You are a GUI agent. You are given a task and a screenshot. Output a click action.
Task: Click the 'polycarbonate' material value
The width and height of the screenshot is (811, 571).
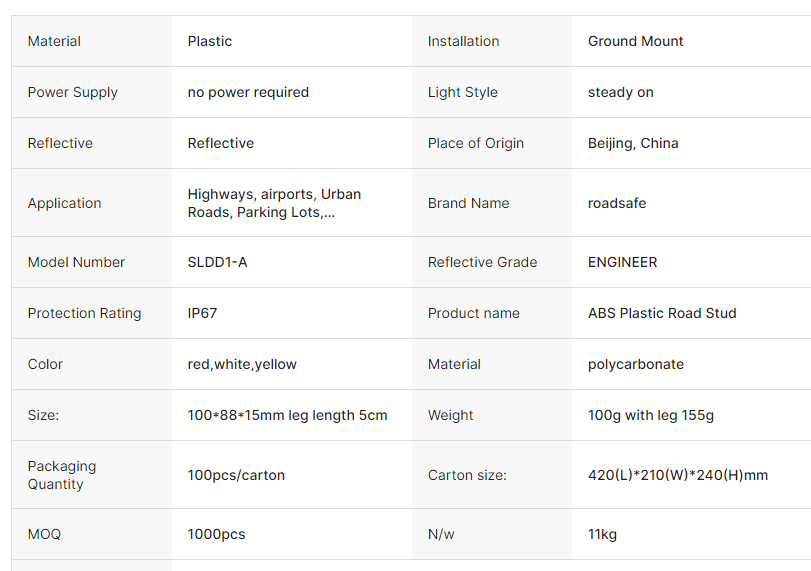click(x=636, y=364)
